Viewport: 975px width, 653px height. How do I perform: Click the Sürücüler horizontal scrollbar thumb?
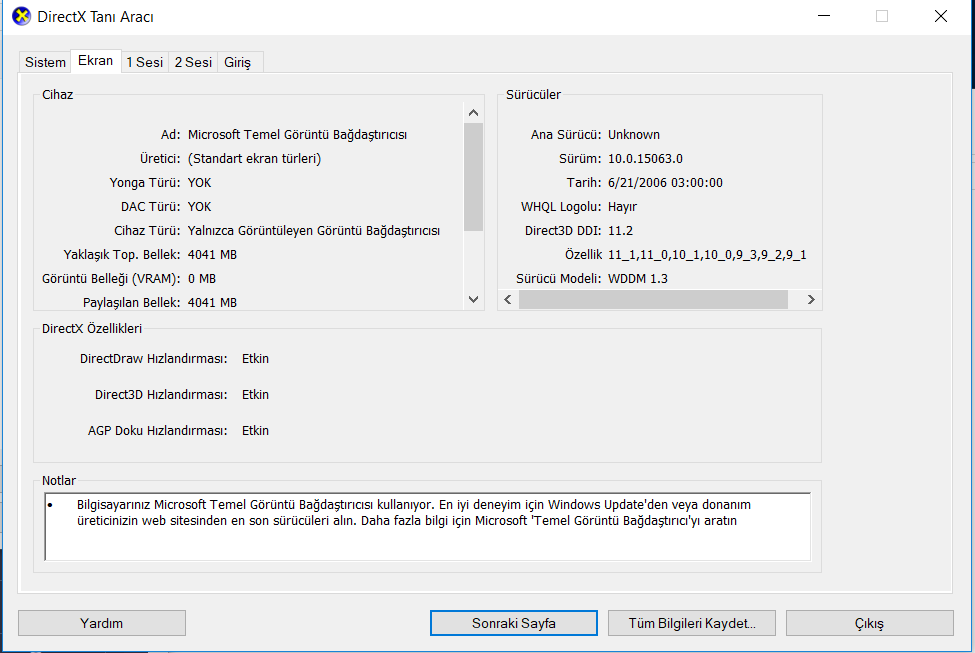tap(653, 300)
